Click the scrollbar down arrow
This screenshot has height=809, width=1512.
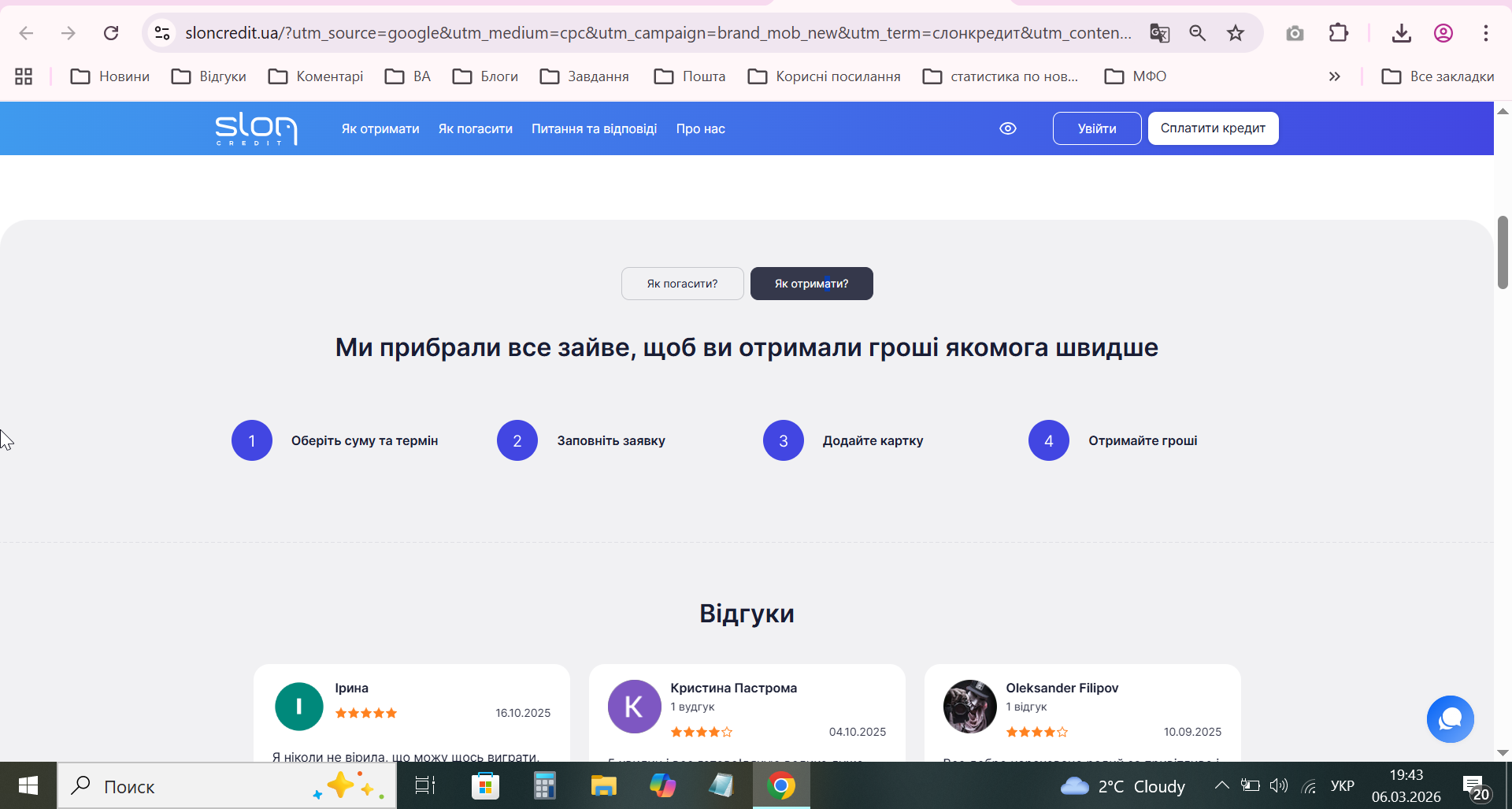(1503, 753)
